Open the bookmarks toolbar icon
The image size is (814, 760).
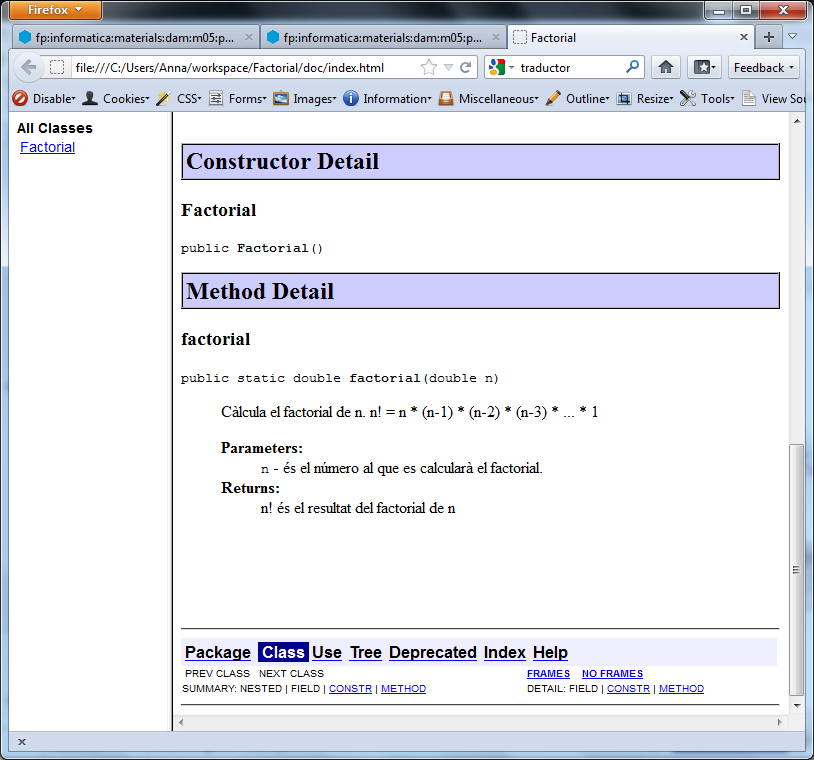click(704, 67)
